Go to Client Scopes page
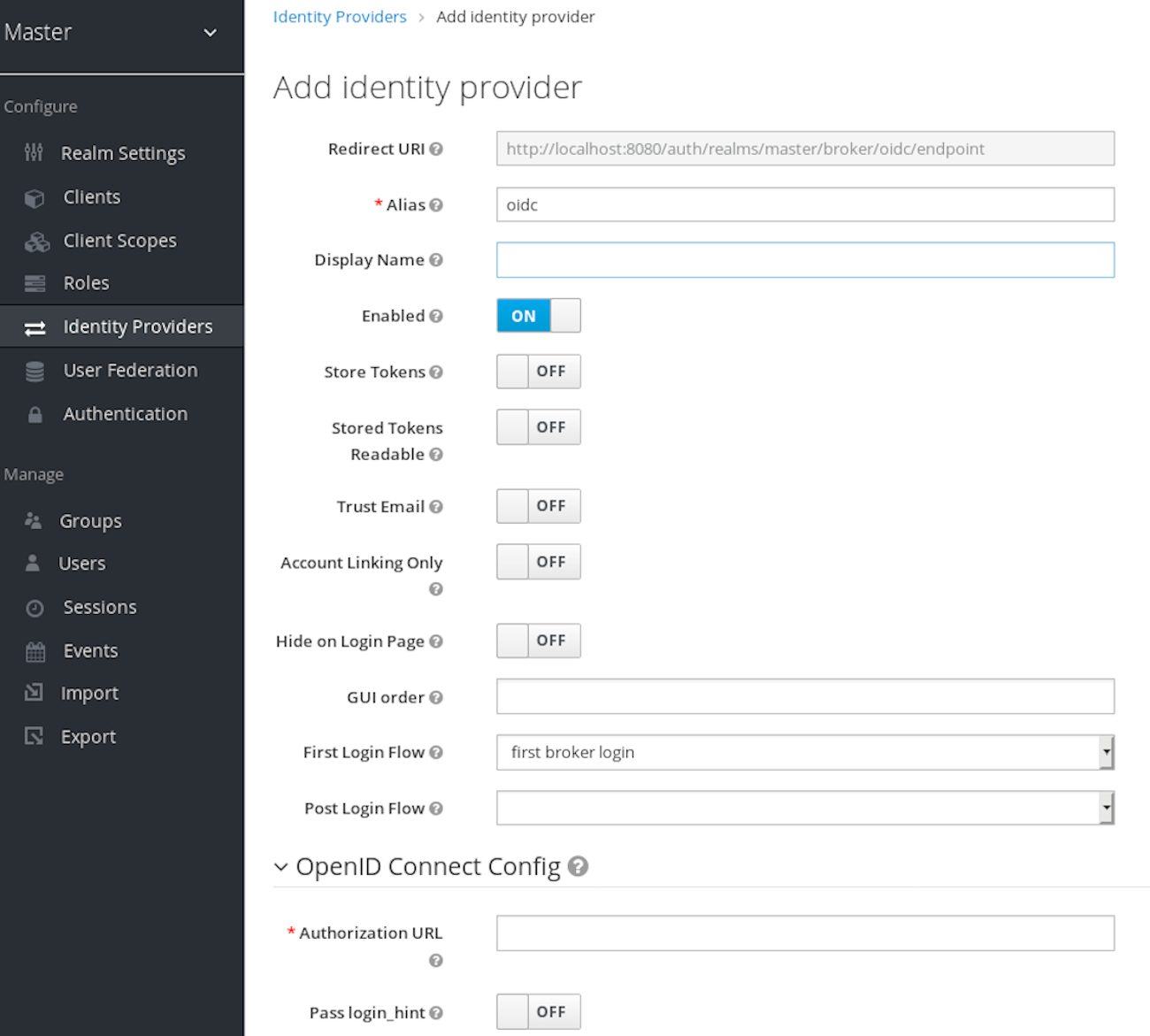The image size is (1150, 1036). [x=122, y=241]
